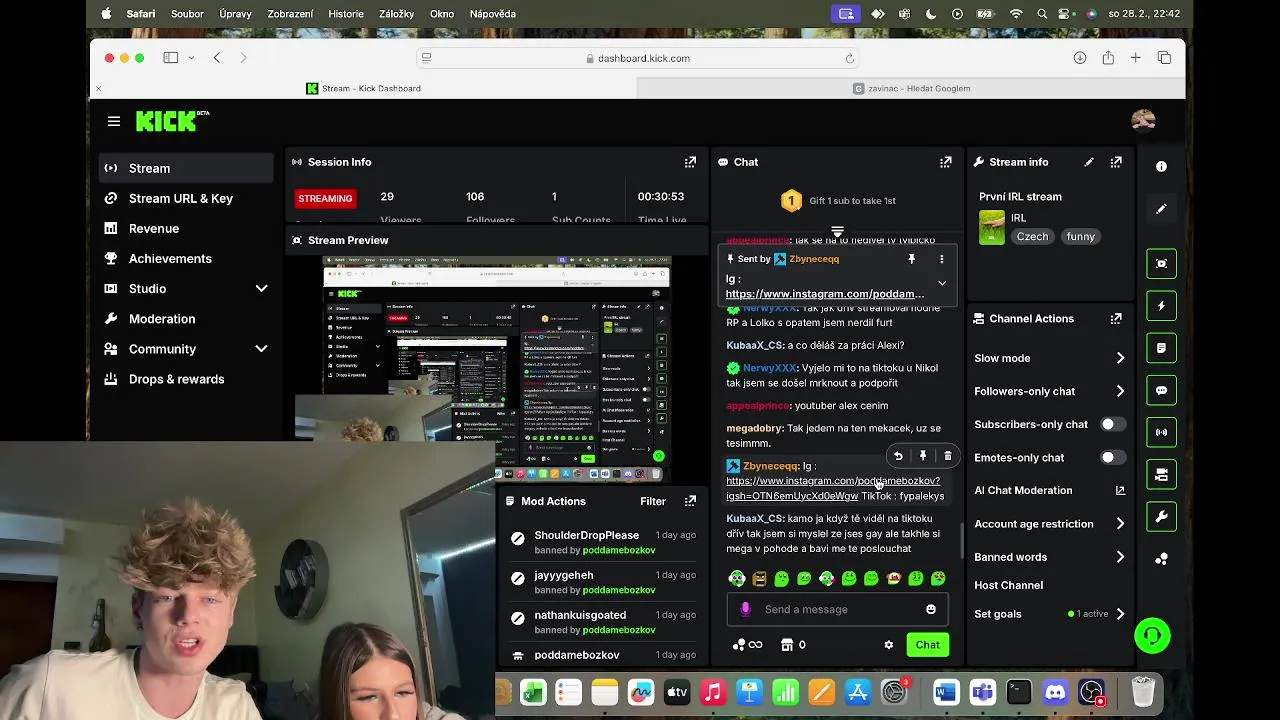Open the profile avatar menu
Viewport: 1280px width, 720px height.
click(1143, 120)
